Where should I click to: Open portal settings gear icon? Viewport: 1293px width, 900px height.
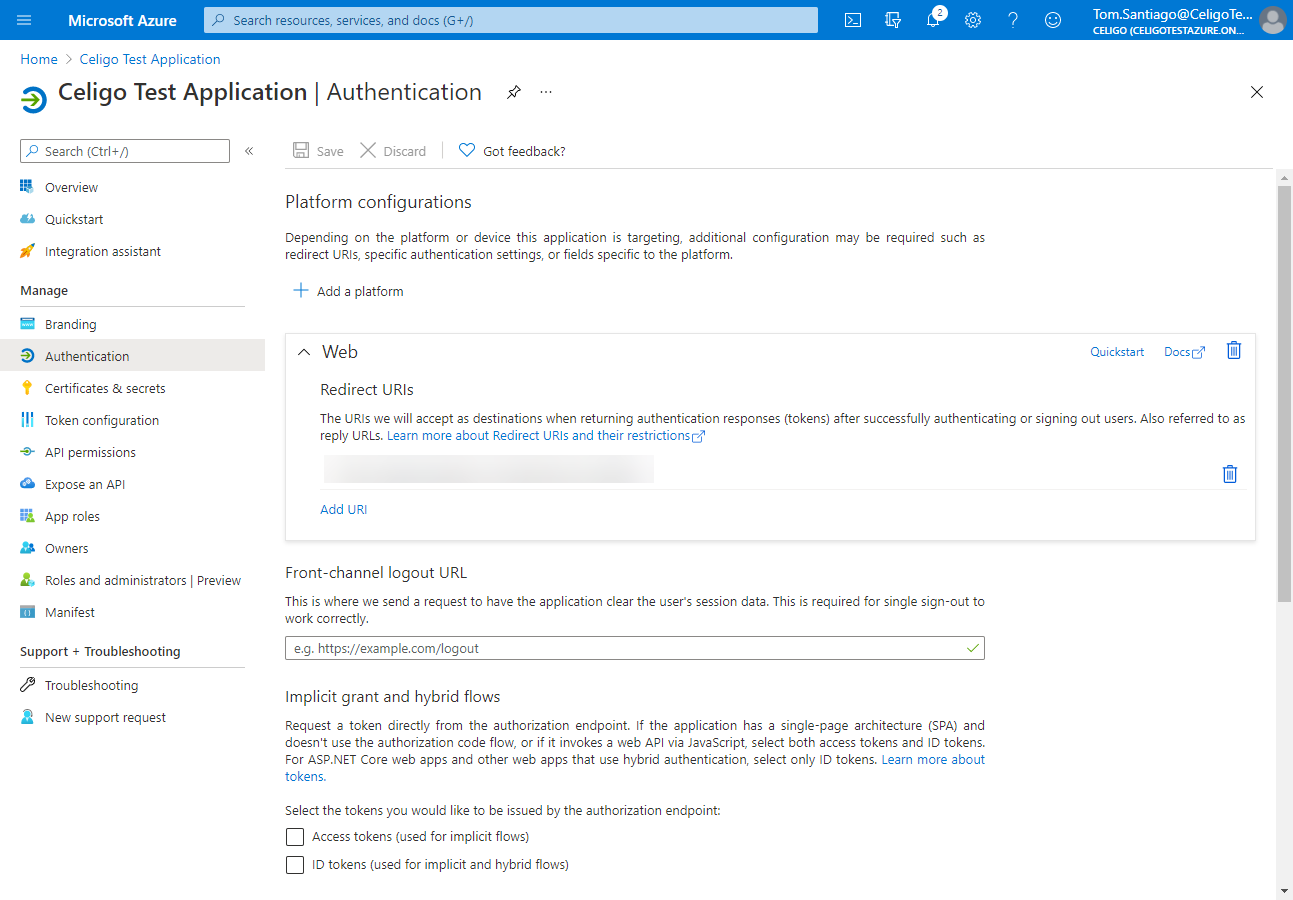[x=973, y=20]
